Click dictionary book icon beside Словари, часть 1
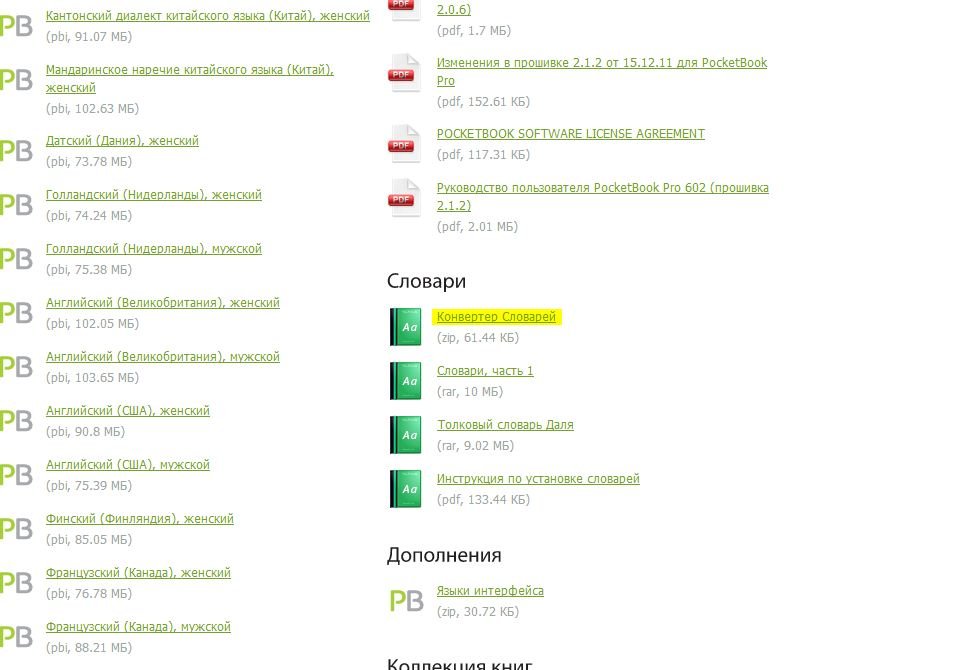The image size is (961, 670). (x=406, y=381)
